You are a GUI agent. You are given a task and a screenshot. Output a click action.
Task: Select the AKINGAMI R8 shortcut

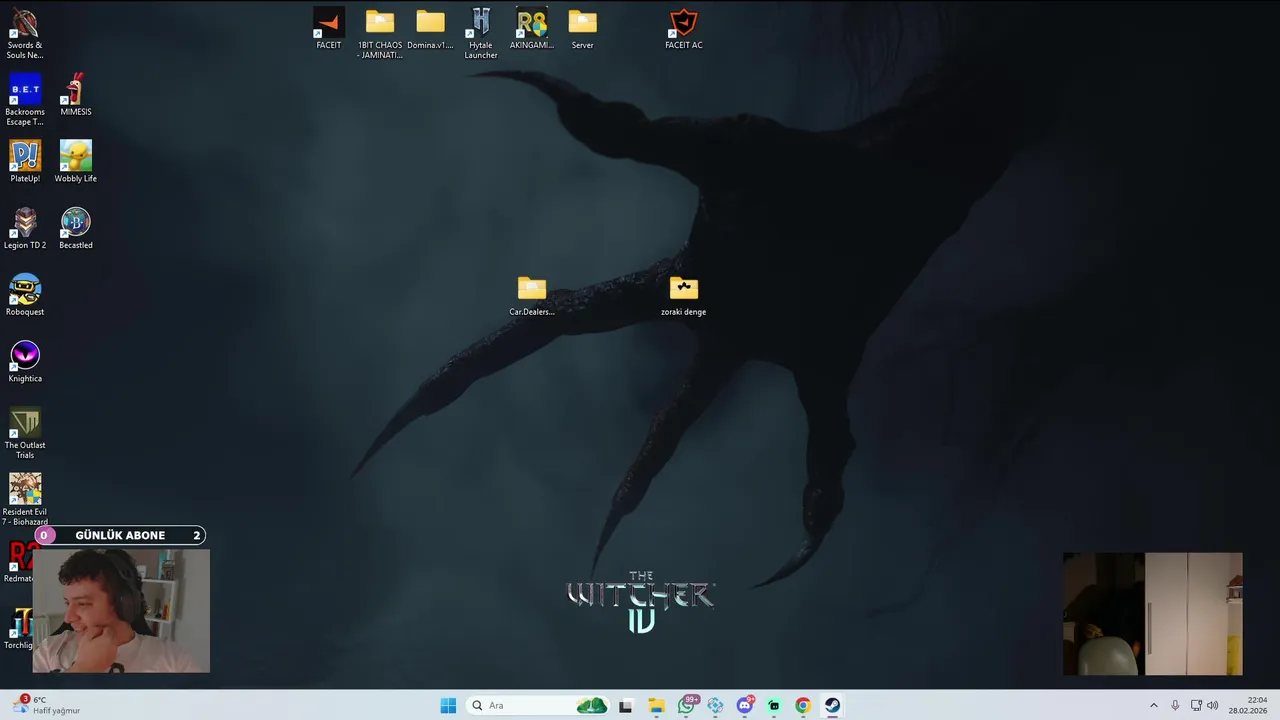pyautogui.click(x=532, y=28)
